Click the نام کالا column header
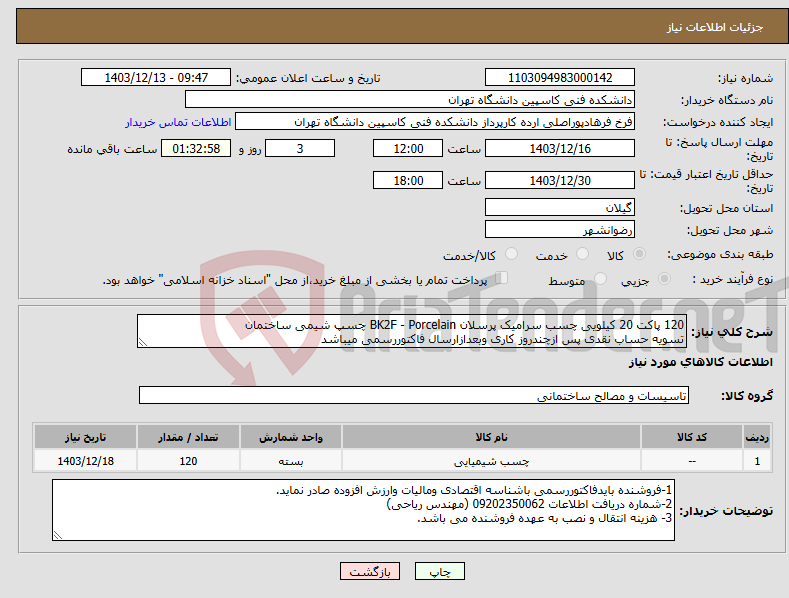The image size is (789, 598). 491,437
